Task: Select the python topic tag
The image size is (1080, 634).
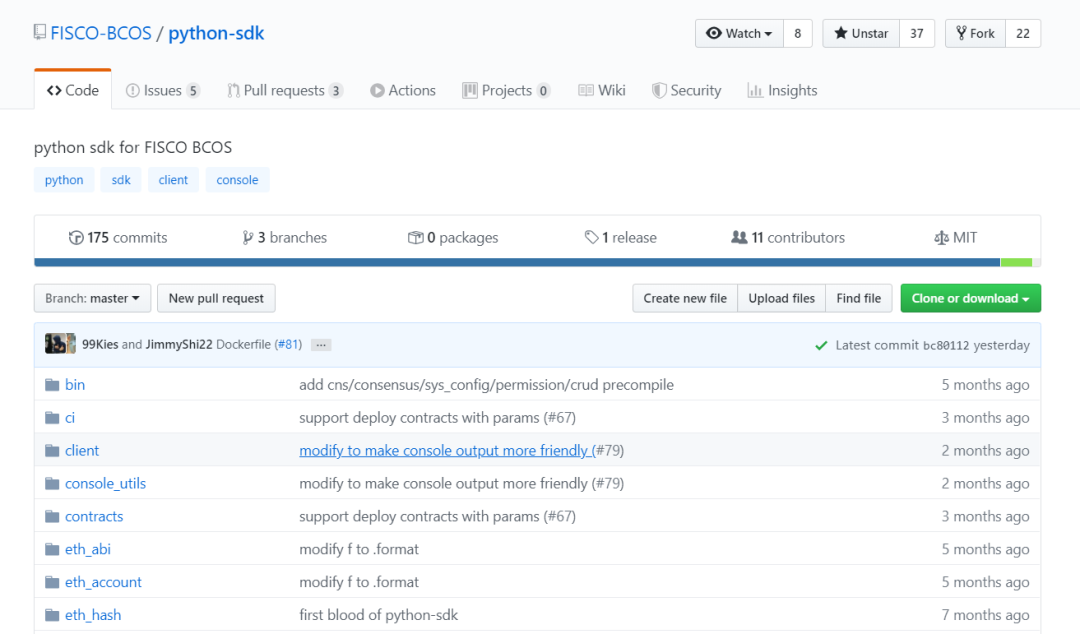Action: (64, 180)
